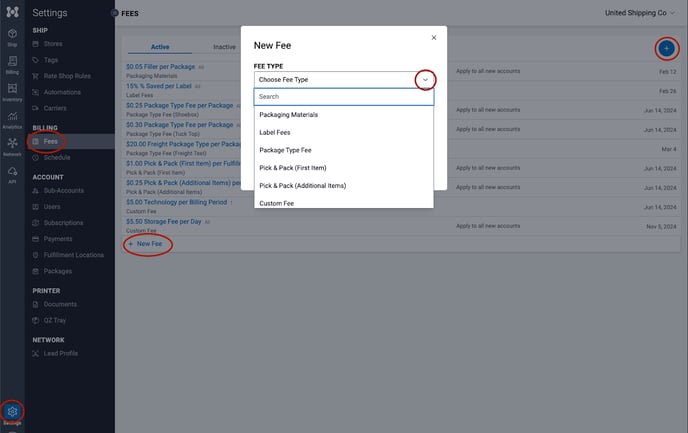The width and height of the screenshot is (688, 433).
Task: Open Network from the left rail
Action: pyautogui.click(x=12, y=147)
